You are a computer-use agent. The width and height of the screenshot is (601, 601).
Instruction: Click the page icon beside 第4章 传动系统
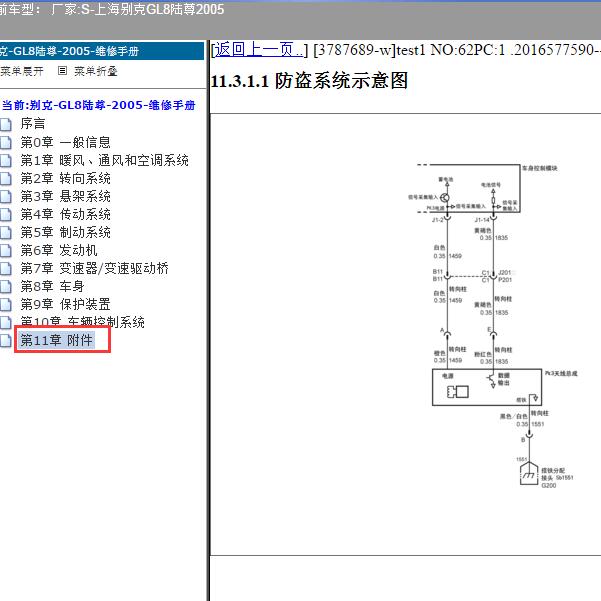(x=5, y=214)
